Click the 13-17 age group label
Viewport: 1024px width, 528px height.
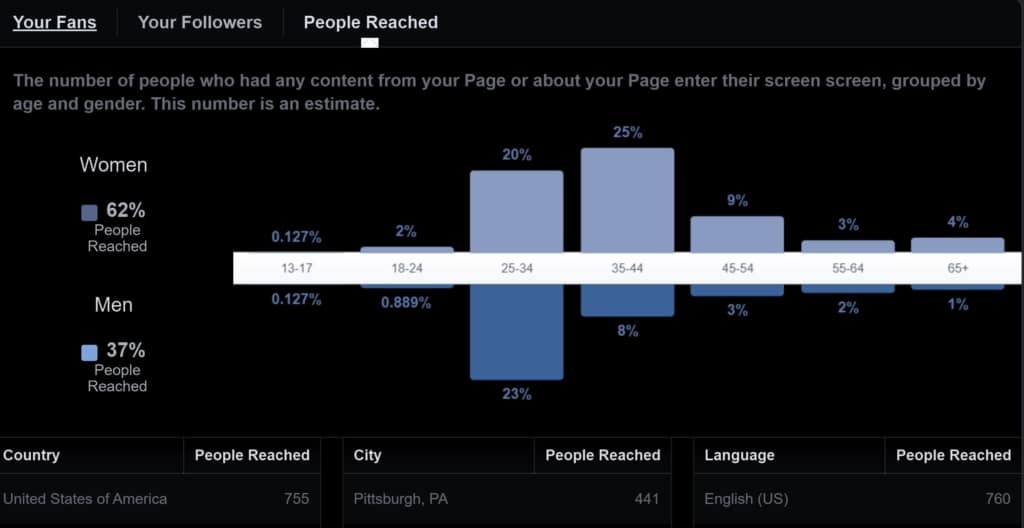296,269
